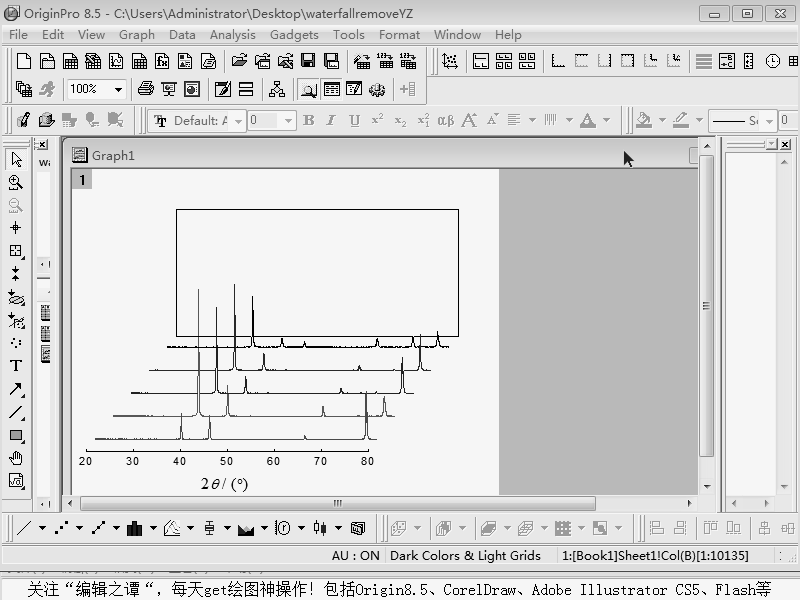Close the right docked panel

coord(786,144)
